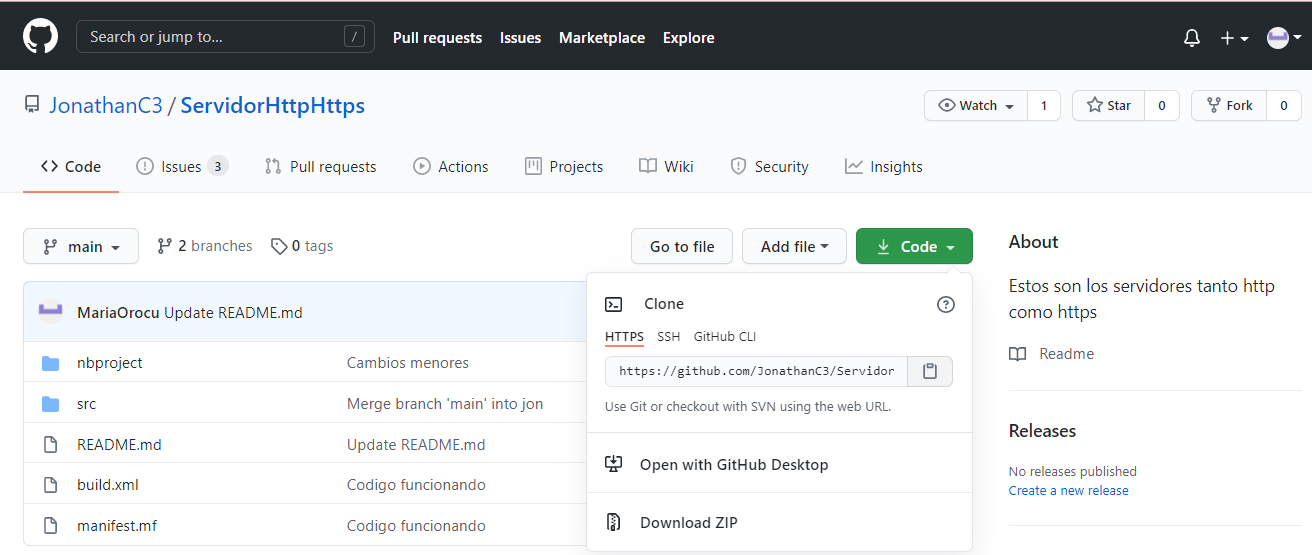Open the plus create-new menu

coord(1234,38)
